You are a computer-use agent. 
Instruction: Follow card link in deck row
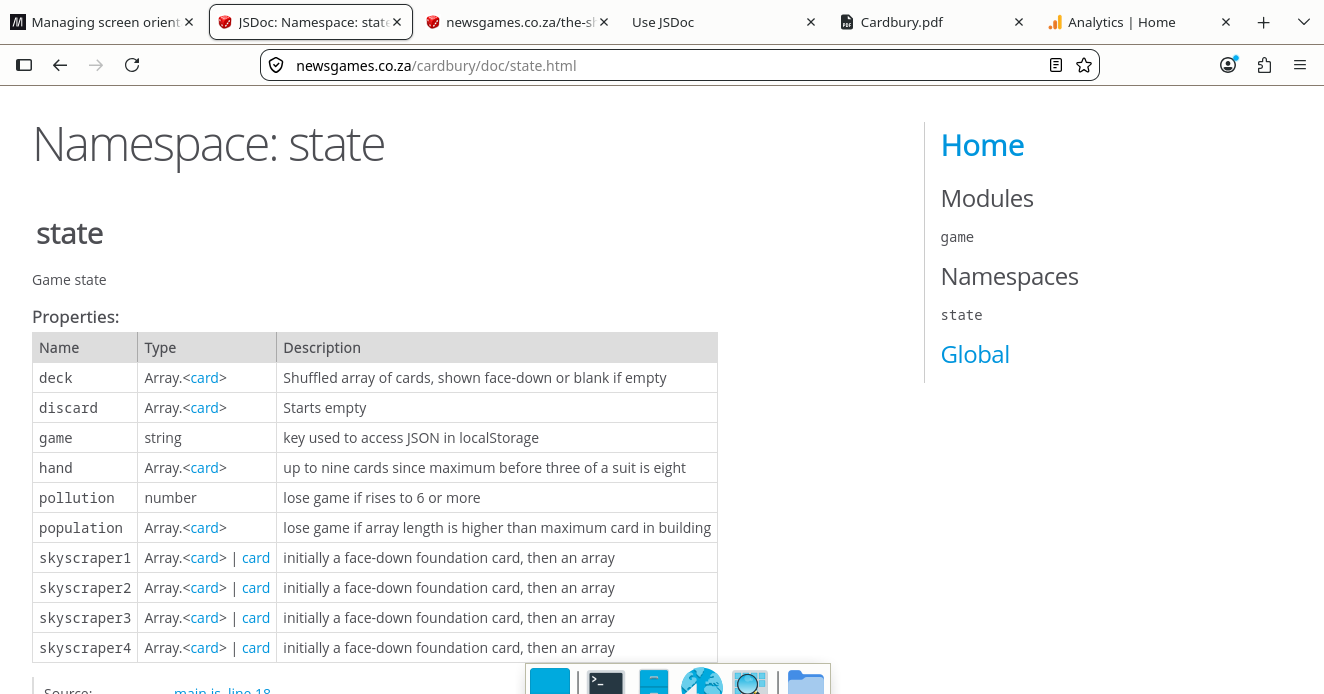coord(205,378)
